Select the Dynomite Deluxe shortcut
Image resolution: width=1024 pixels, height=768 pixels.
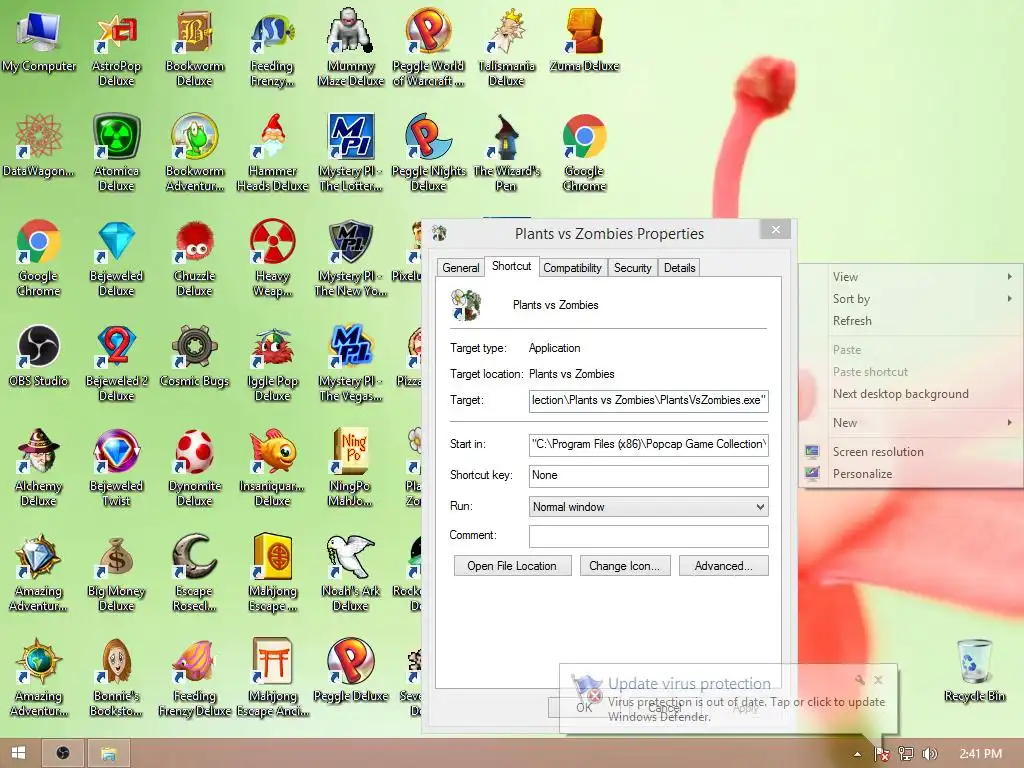click(195, 469)
